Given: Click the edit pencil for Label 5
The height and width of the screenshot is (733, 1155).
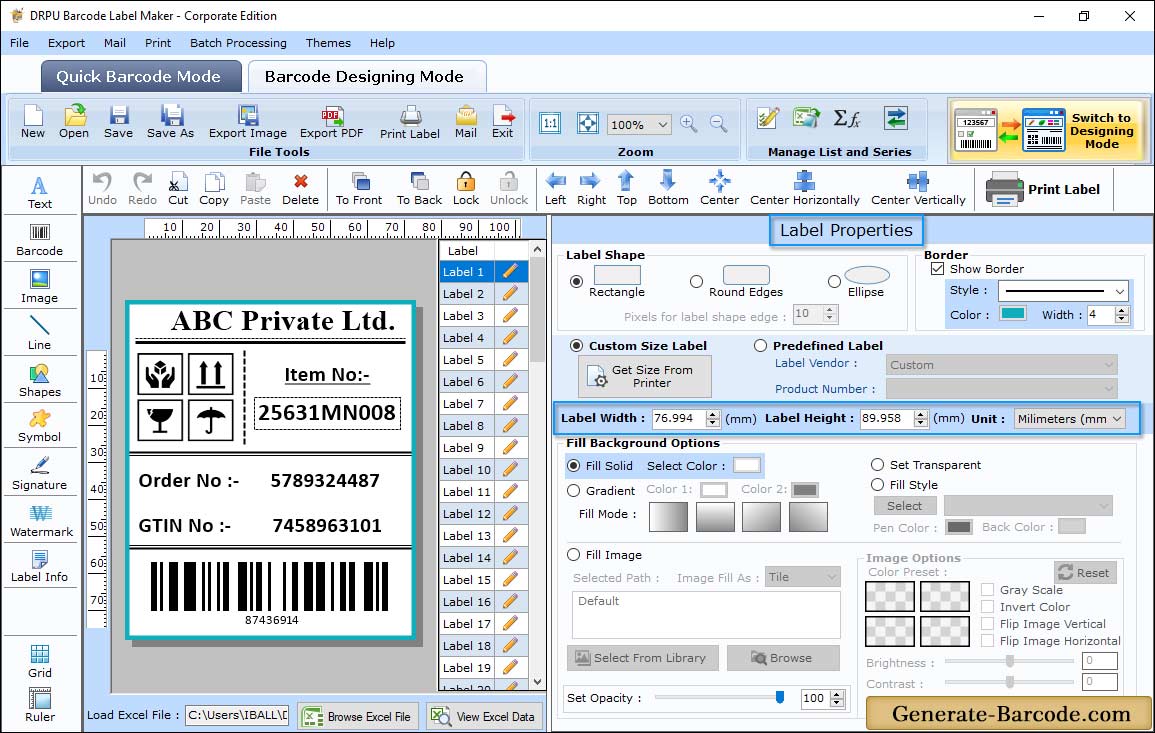Looking at the screenshot, I should 510,360.
